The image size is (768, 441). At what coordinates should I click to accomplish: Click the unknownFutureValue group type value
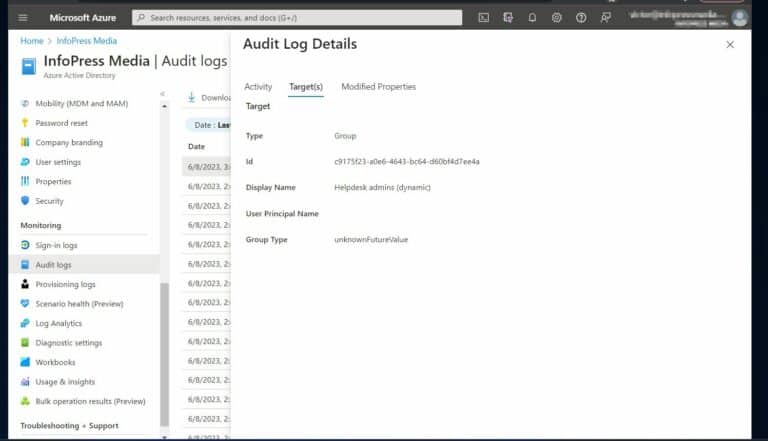(371, 240)
